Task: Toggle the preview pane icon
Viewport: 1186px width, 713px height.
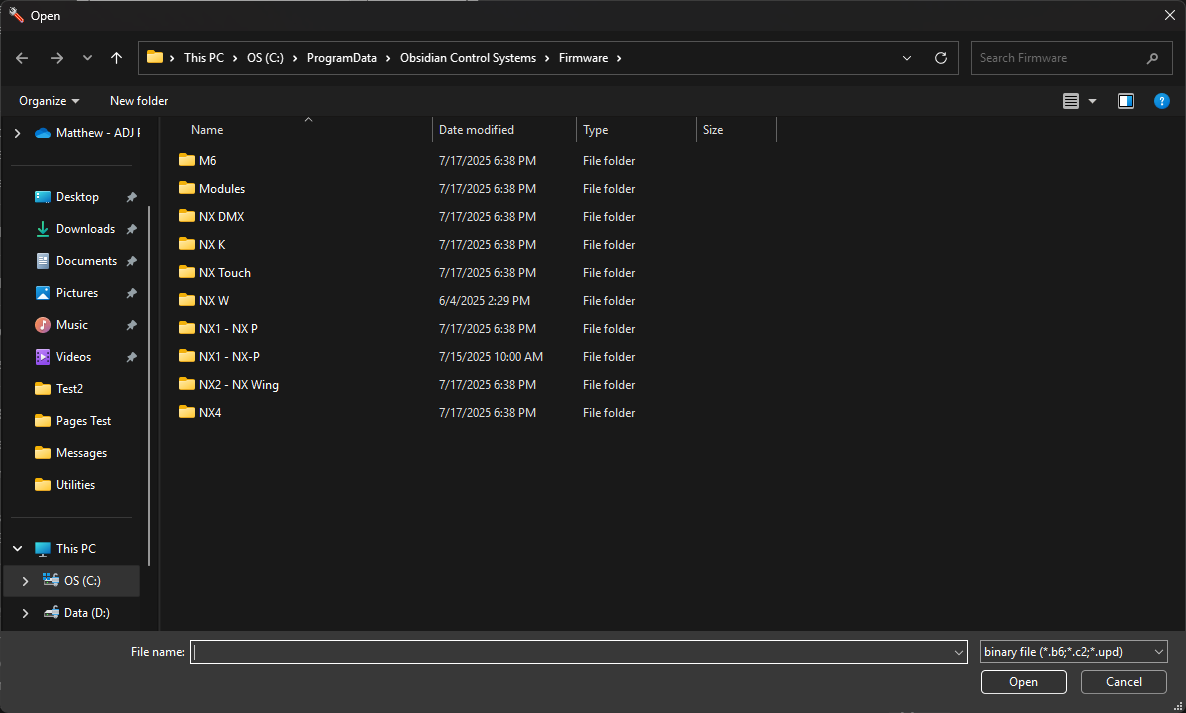Action: pos(1126,101)
